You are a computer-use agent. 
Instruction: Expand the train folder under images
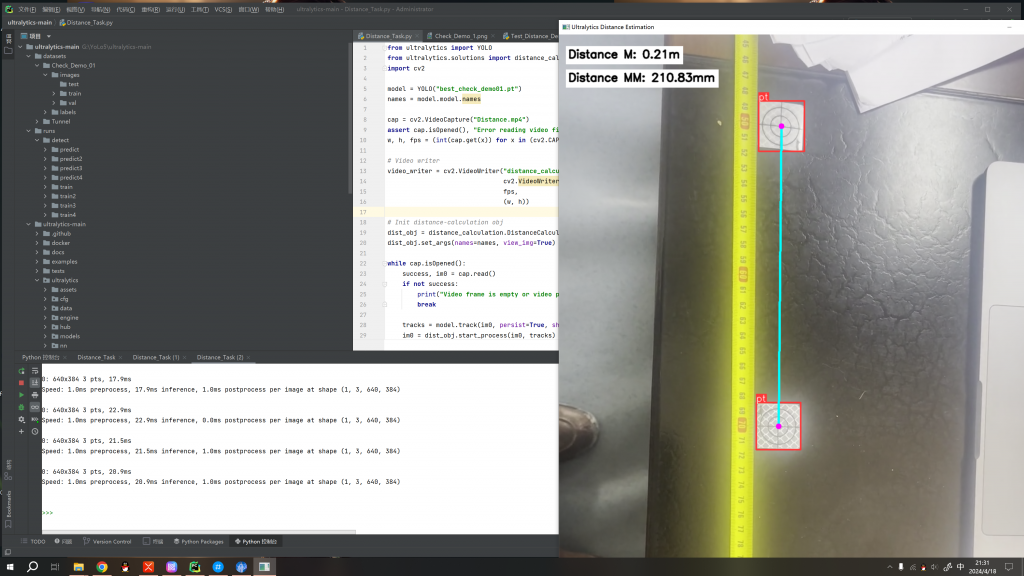pos(55,93)
